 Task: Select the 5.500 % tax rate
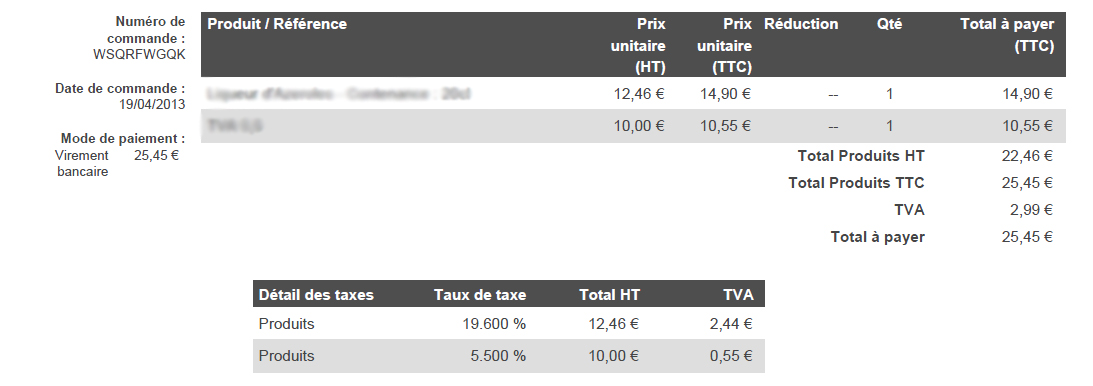pyautogui.click(x=498, y=356)
